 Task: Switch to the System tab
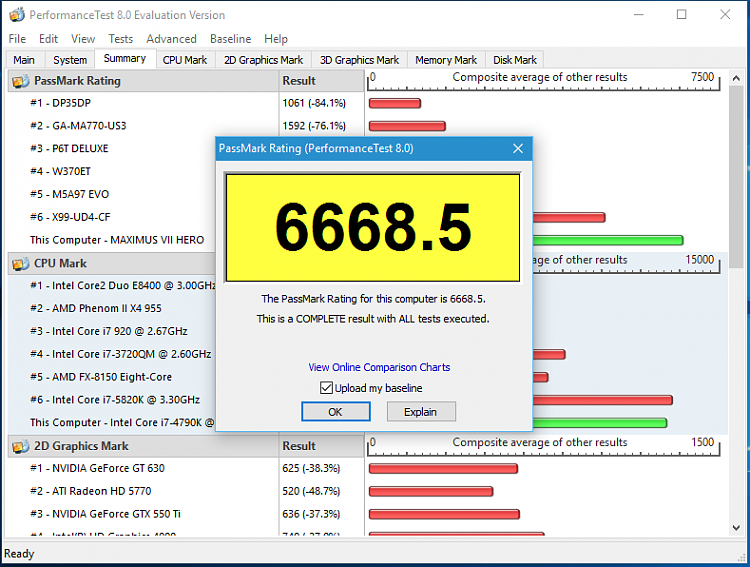coord(70,60)
